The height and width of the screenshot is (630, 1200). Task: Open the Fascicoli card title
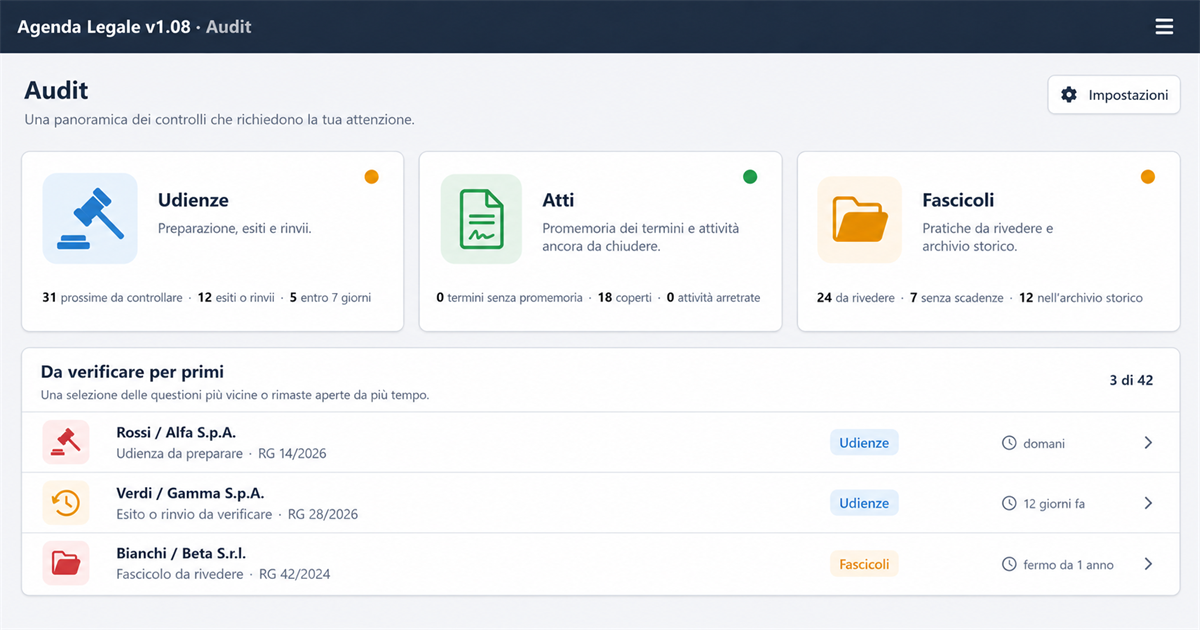958,201
